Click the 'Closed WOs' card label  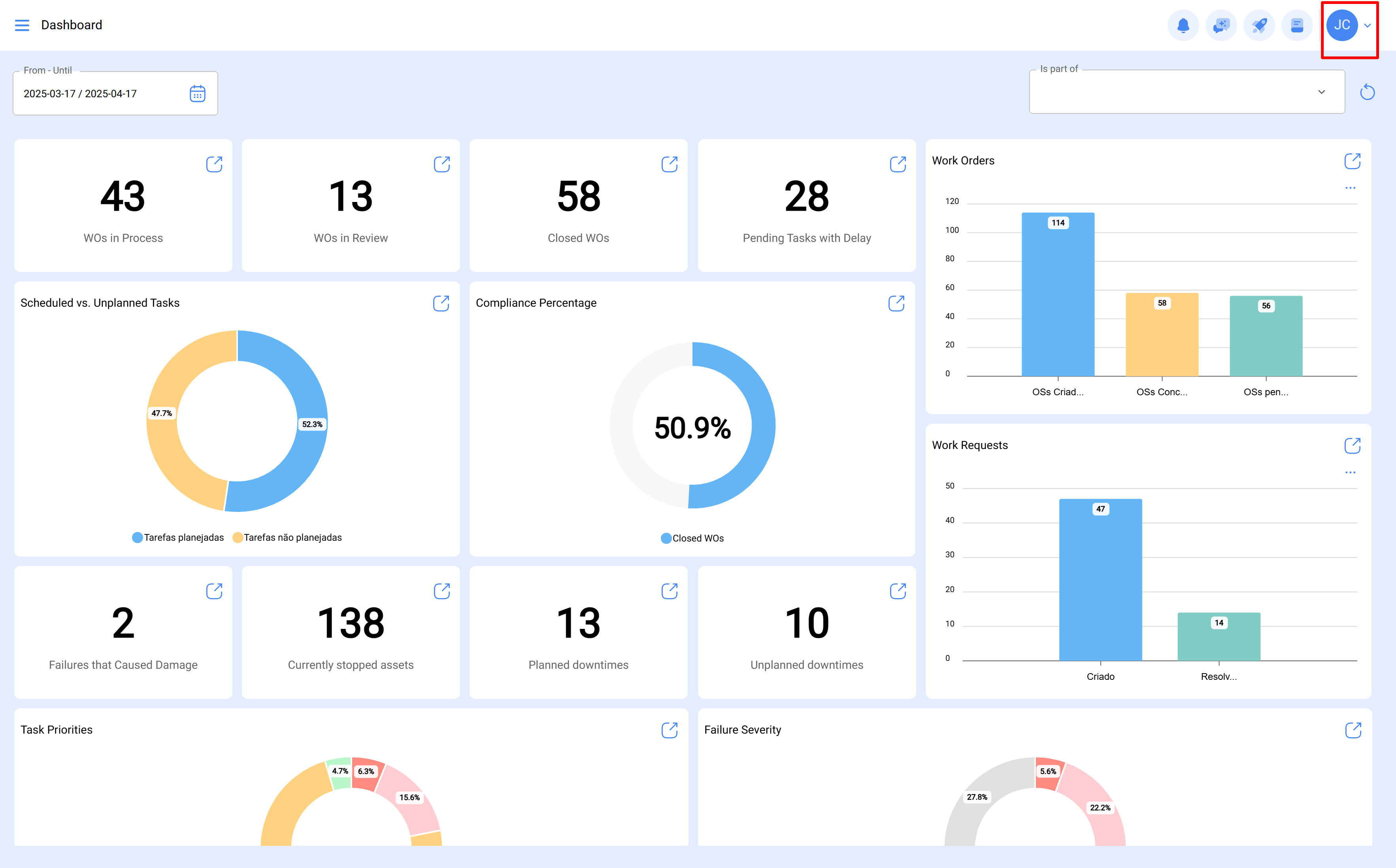578,238
